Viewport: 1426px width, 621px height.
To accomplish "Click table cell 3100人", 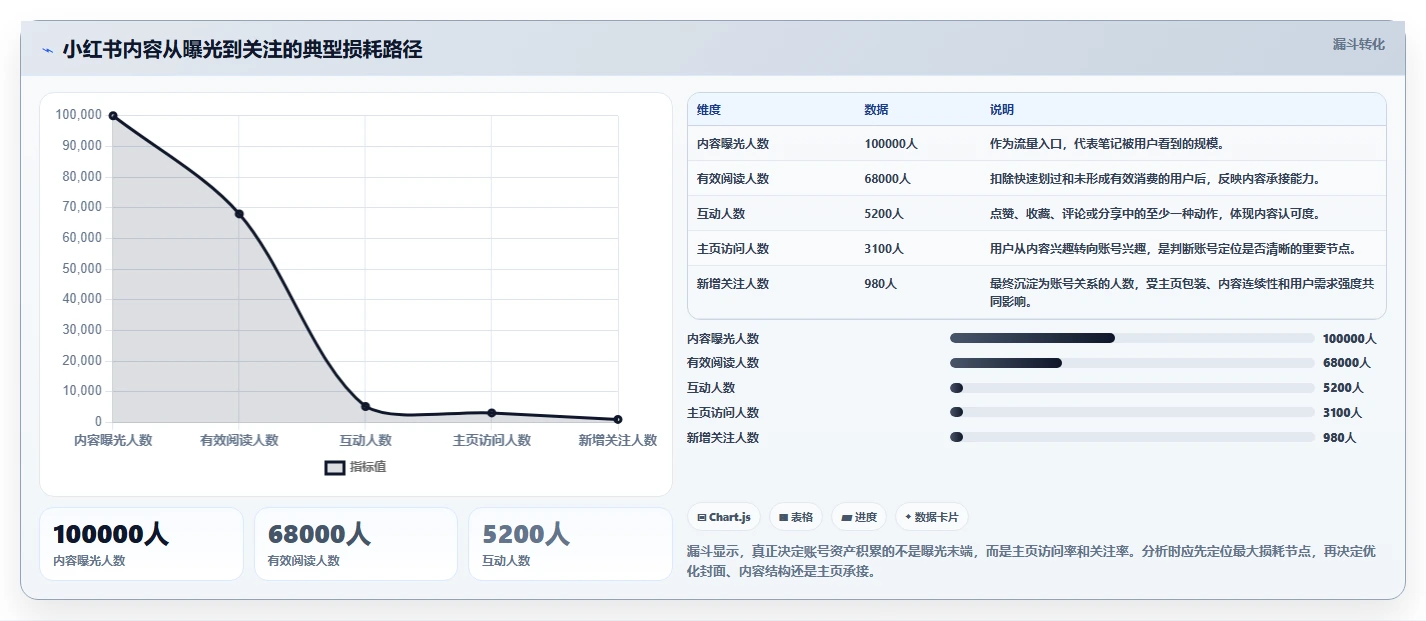I will (884, 249).
